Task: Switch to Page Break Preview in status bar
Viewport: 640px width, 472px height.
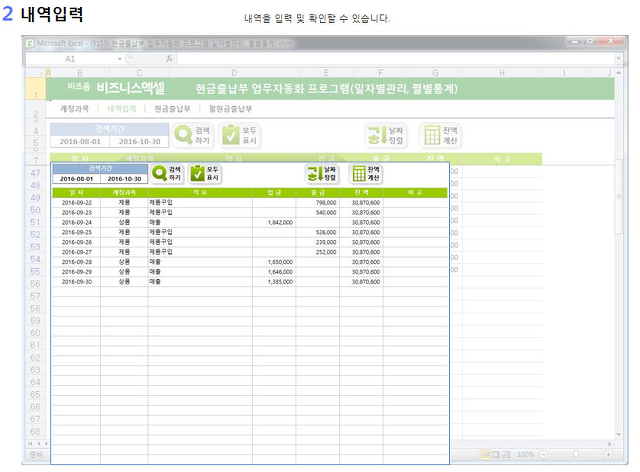Action: [506, 454]
